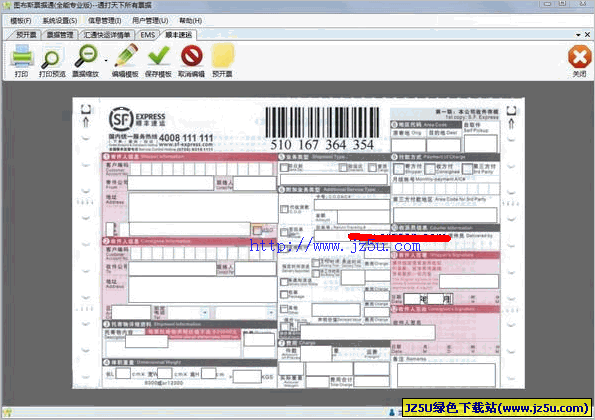This screenshot has width=595, height=420.
Task: Click the 宽 W dimension field
Action: tap(164, 373)
